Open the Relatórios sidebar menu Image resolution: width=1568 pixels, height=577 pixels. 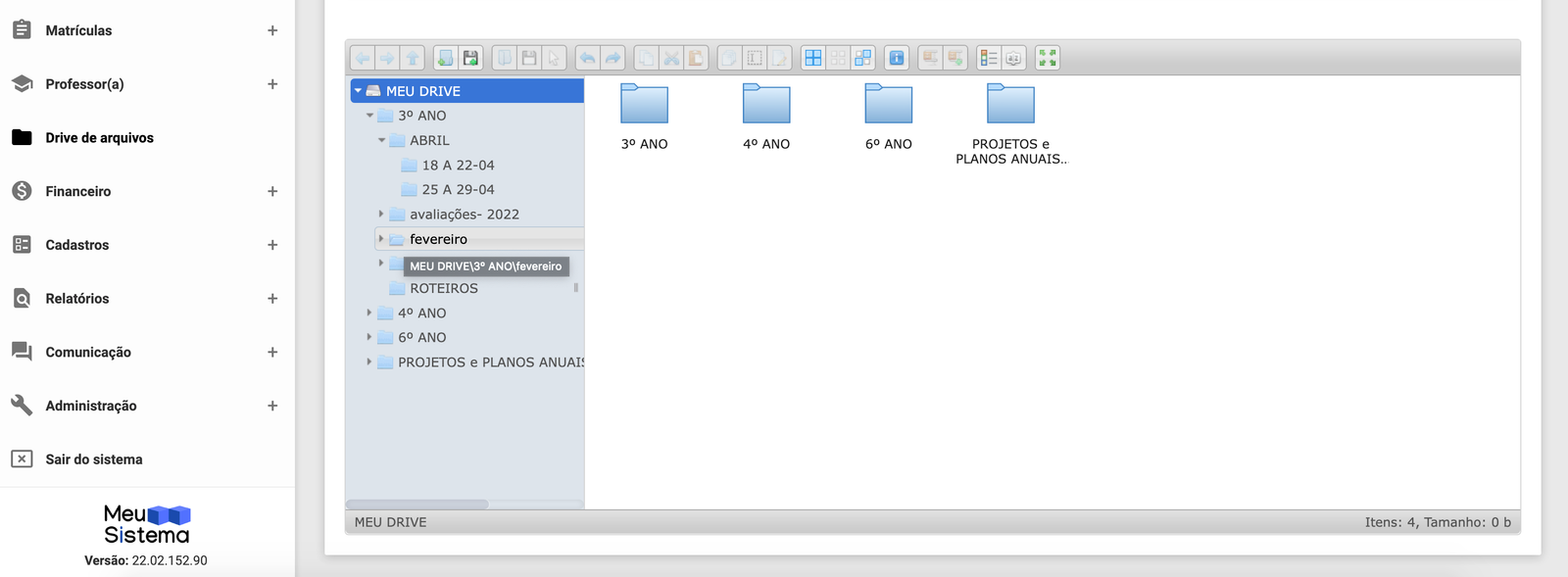pyautogui.click(x=76, y=299)
